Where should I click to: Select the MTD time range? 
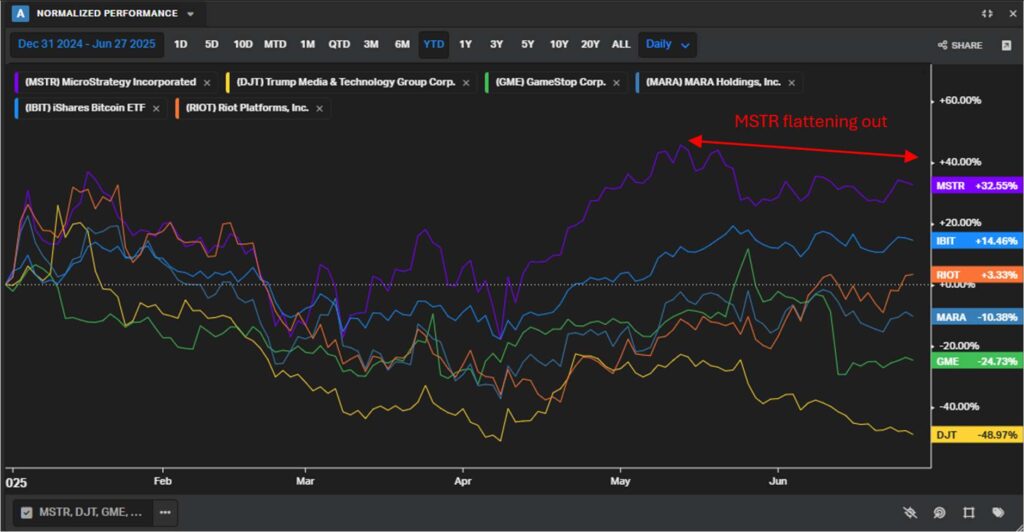point(275,44)
